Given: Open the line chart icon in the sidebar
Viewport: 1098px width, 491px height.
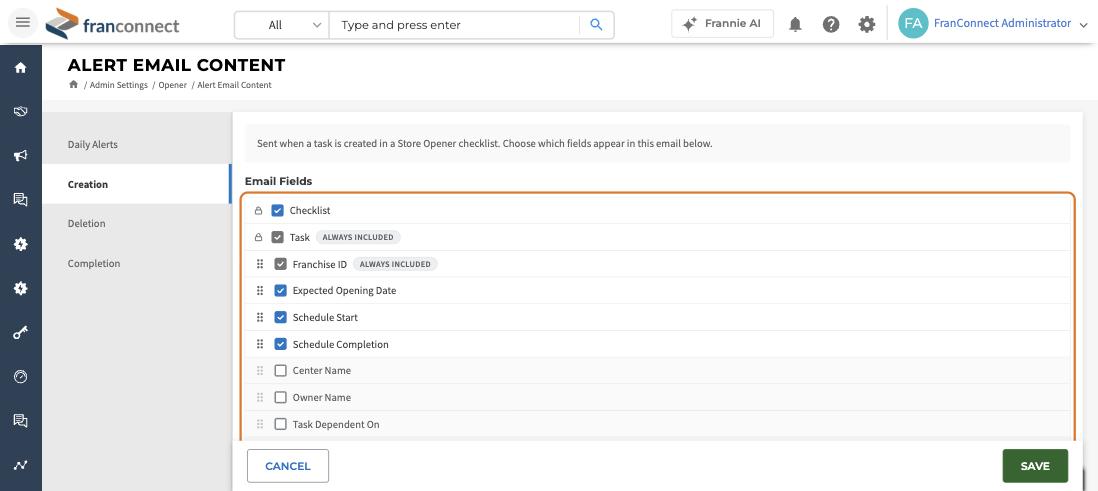Looking at the screenshot, I should [20, 465].
